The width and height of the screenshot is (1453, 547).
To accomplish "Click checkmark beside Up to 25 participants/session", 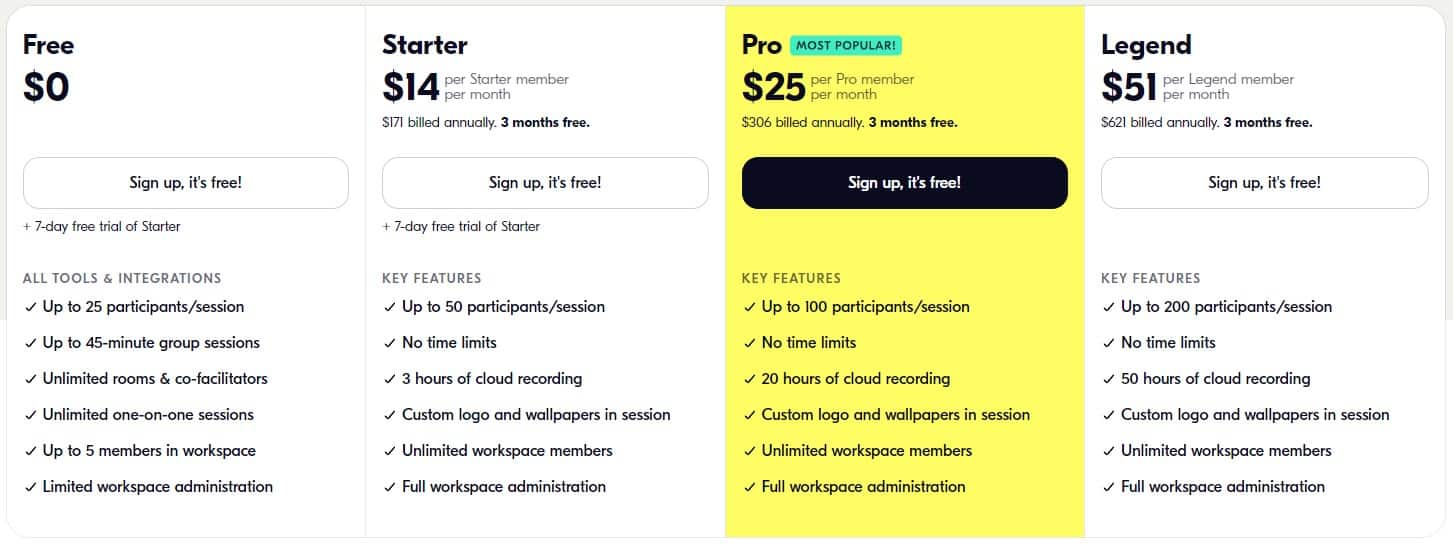I will [x=30, y=308].
